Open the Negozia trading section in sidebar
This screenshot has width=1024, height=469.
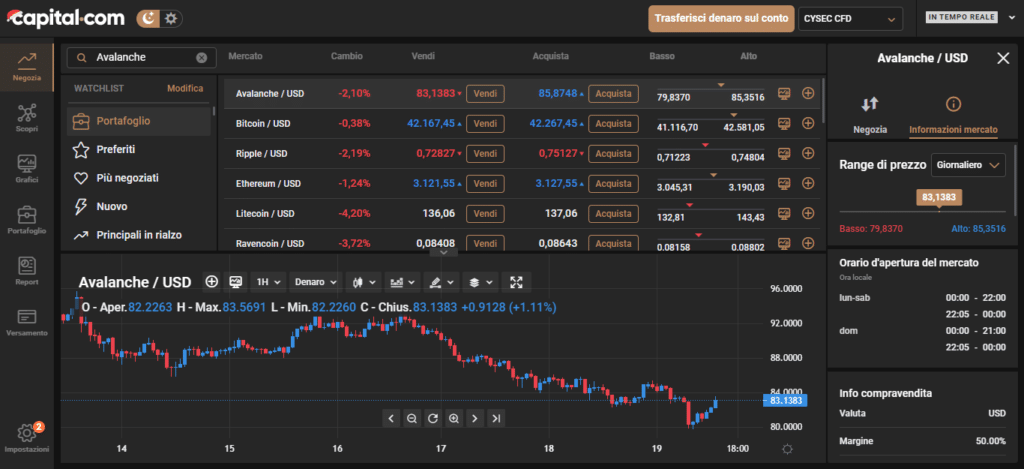click(27, 67)
